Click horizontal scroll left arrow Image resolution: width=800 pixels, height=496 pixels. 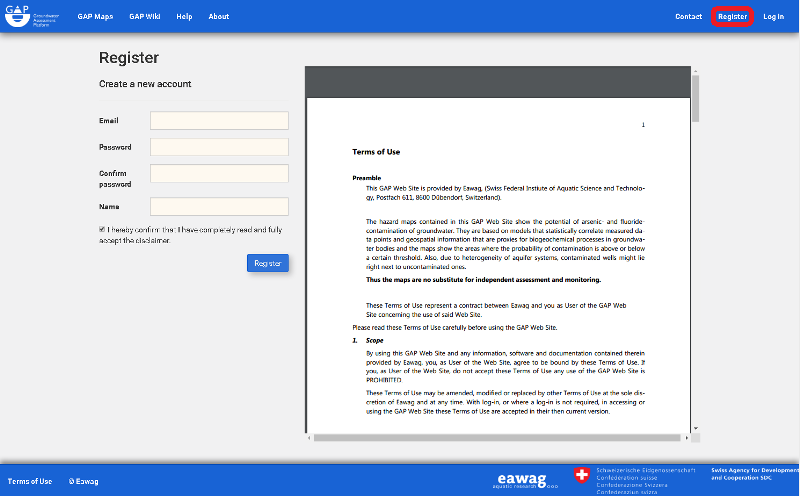coord(309,438)
